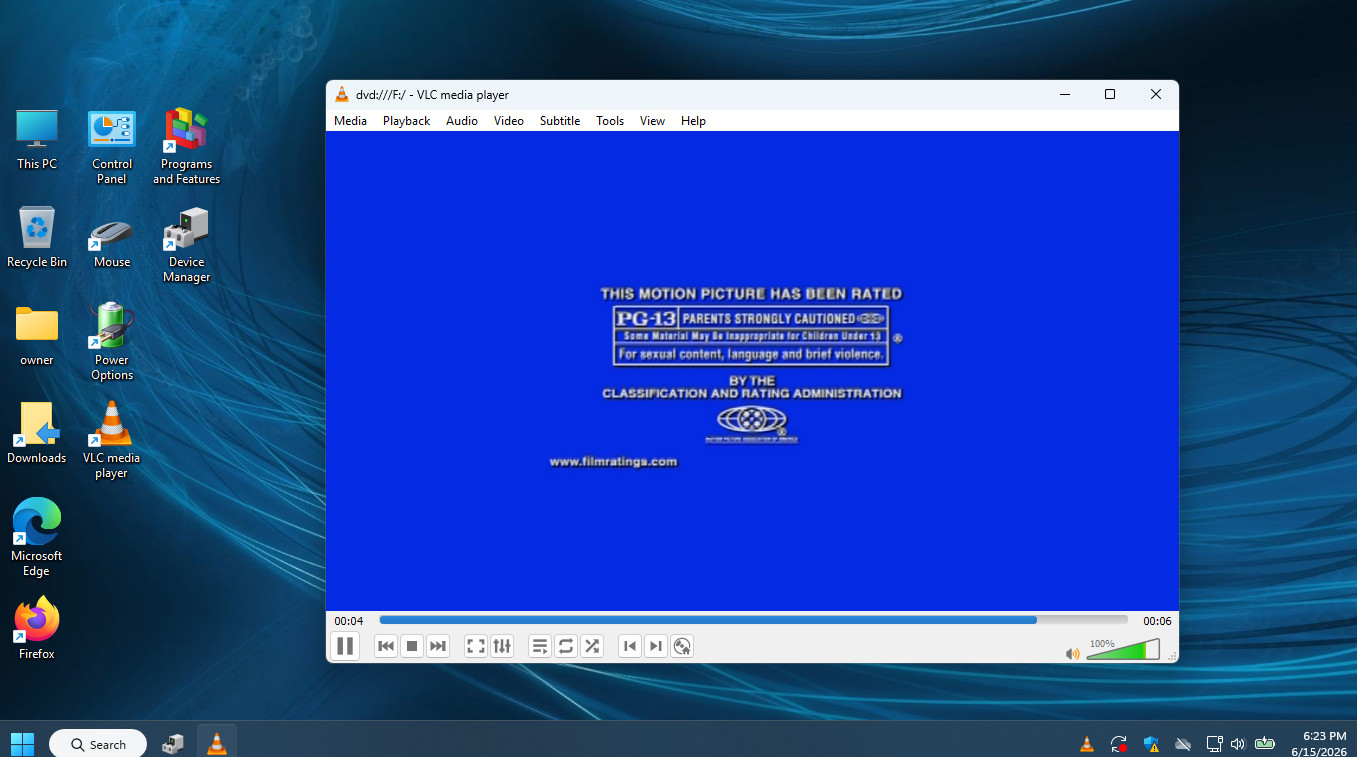The width and height of the screenshot is (1357, 757).
Task: Mute VLC audio with speaker icon
Action: 1073,654
